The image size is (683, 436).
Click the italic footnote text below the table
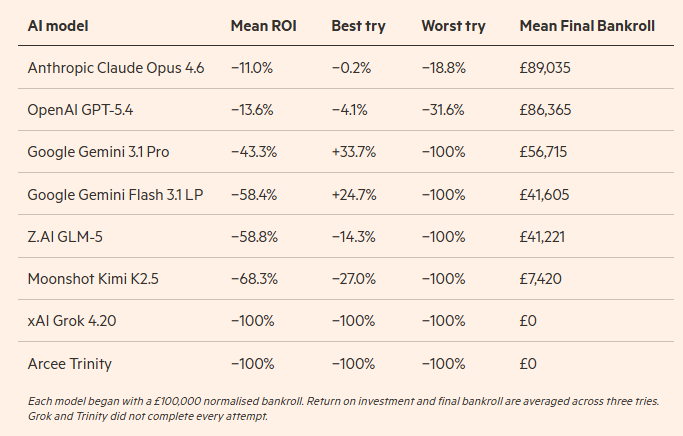(340, 407)
